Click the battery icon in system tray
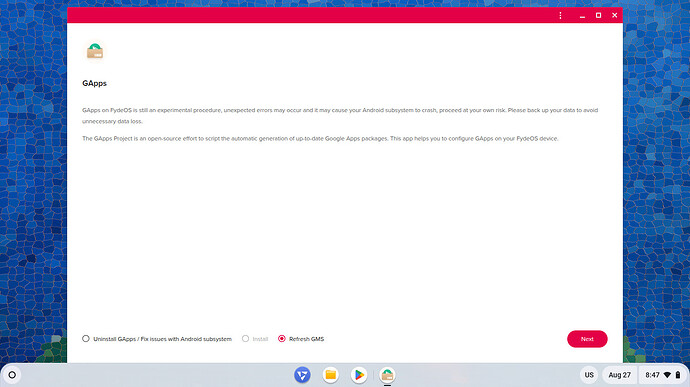The image size is (690, 387). point(678,375)
